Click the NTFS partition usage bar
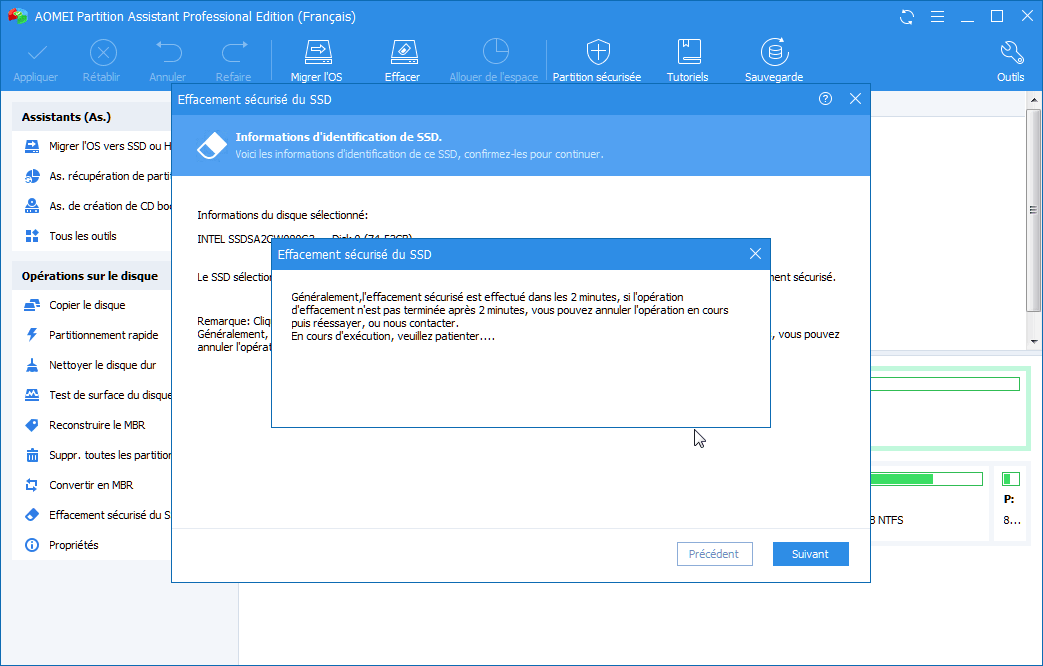 tap(927, 479)
